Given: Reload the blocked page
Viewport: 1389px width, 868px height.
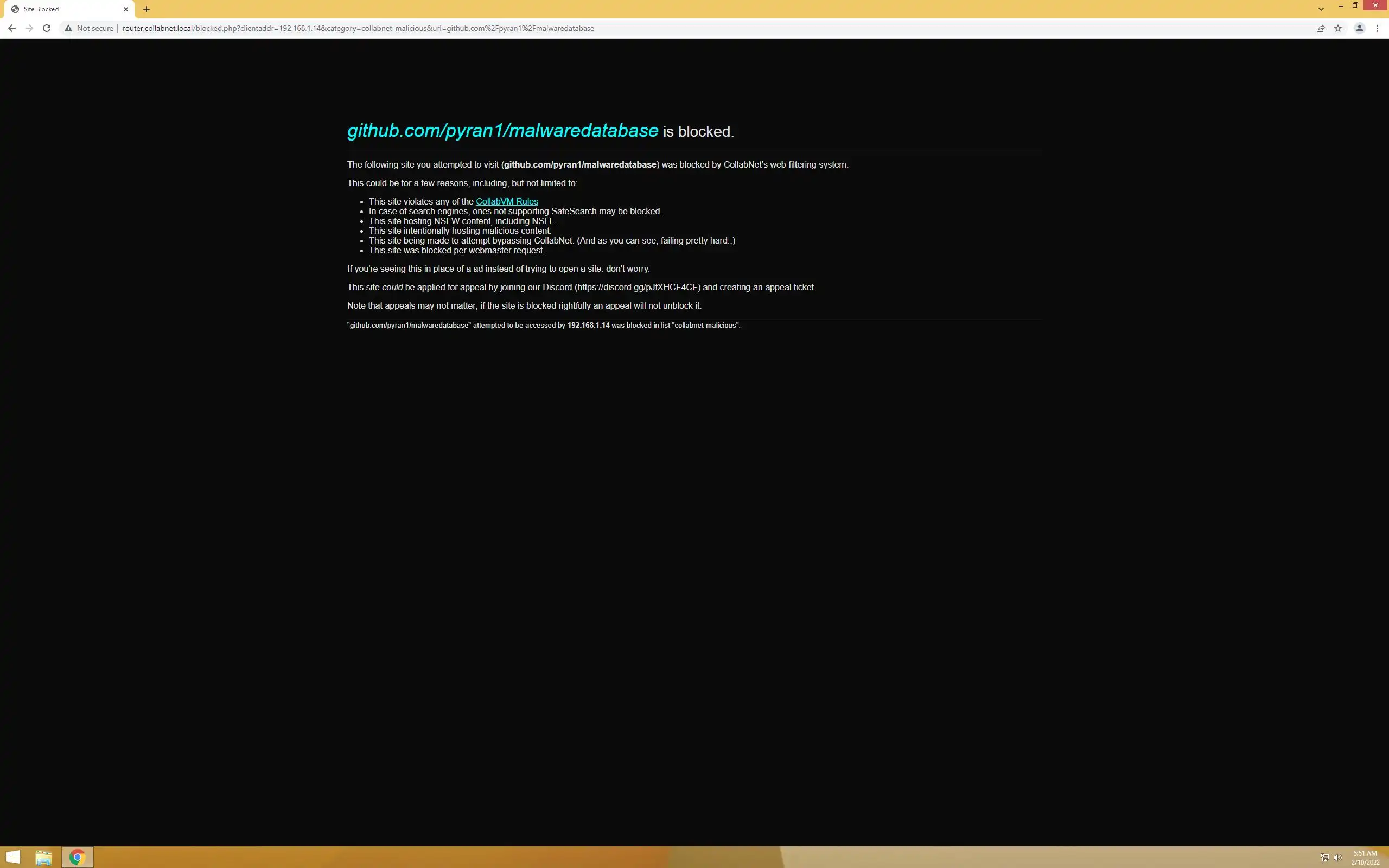Looking at the screenshot, I should (47, 28).
